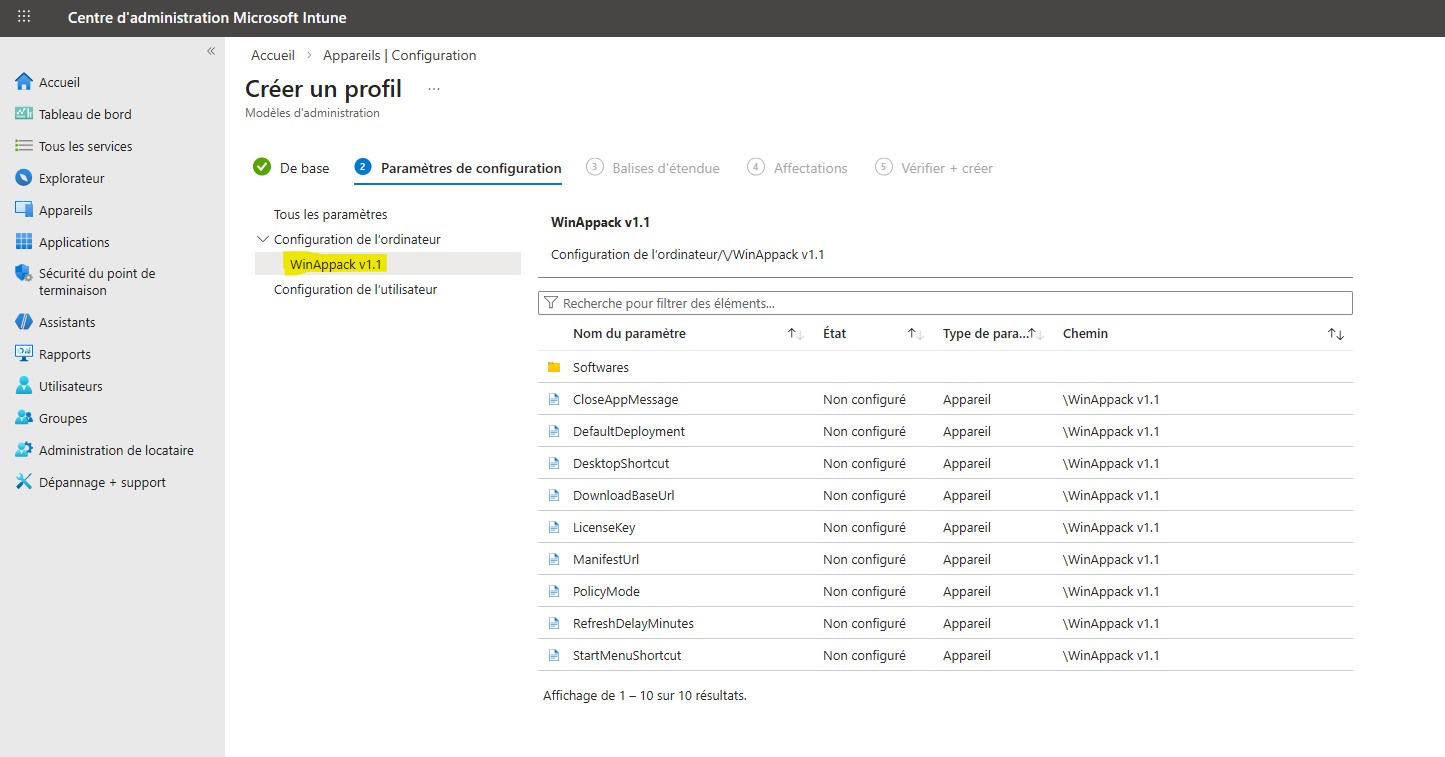
Task: Open the Softwares folder
Action: 600,367
